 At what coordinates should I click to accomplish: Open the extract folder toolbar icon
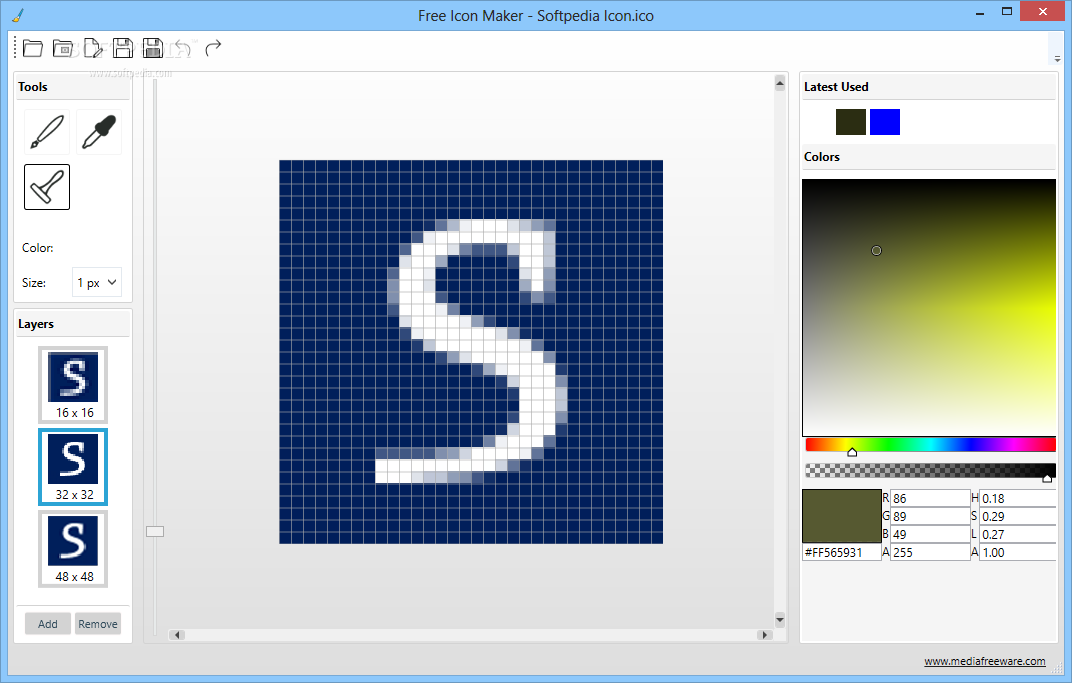(62, 47)
